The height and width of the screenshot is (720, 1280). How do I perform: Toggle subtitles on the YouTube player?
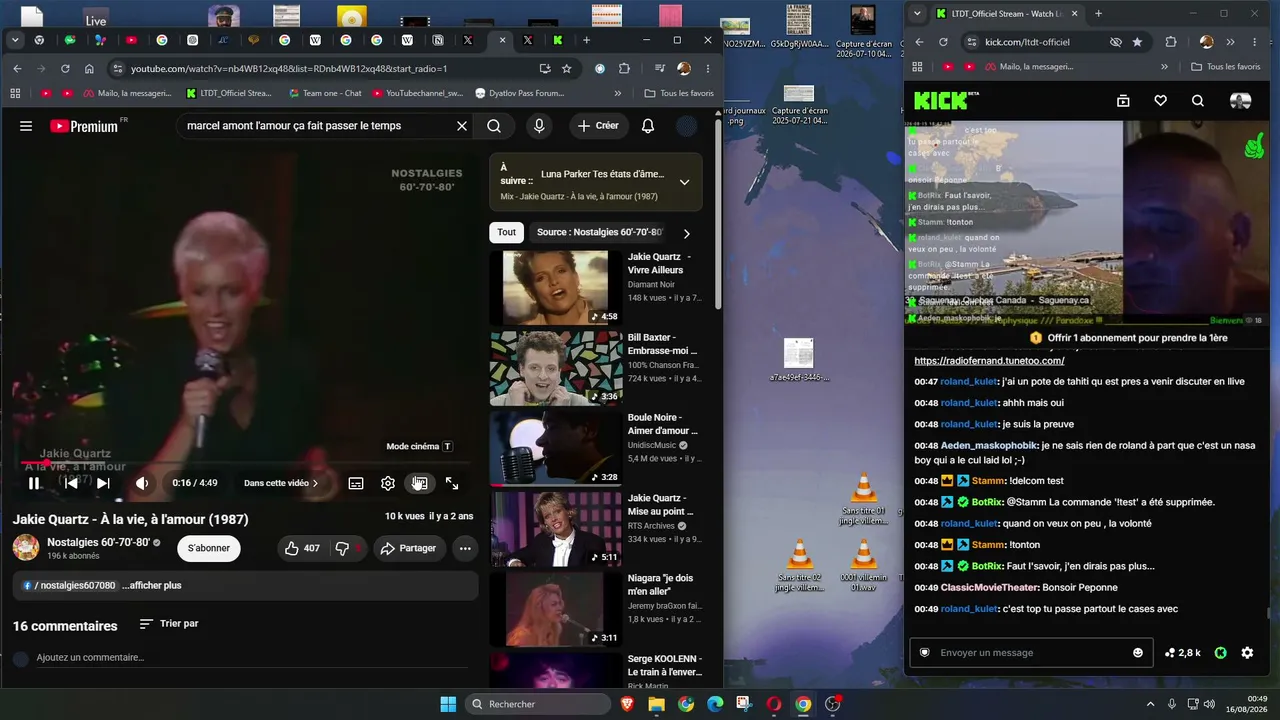coord(356,483)
